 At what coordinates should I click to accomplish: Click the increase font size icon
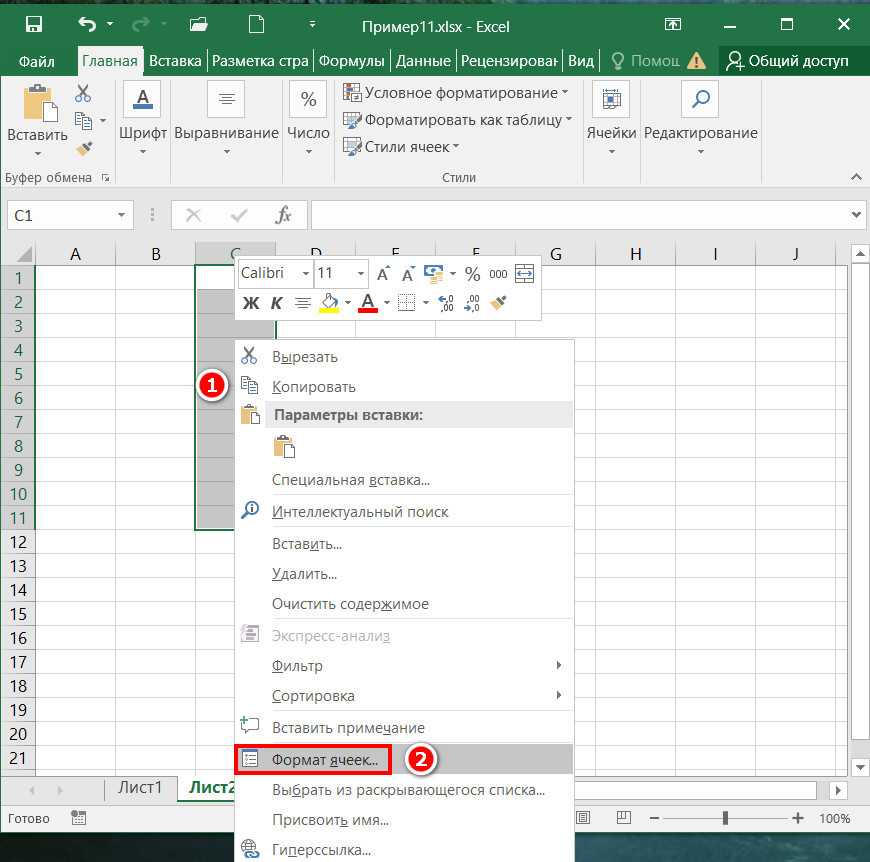384,274
